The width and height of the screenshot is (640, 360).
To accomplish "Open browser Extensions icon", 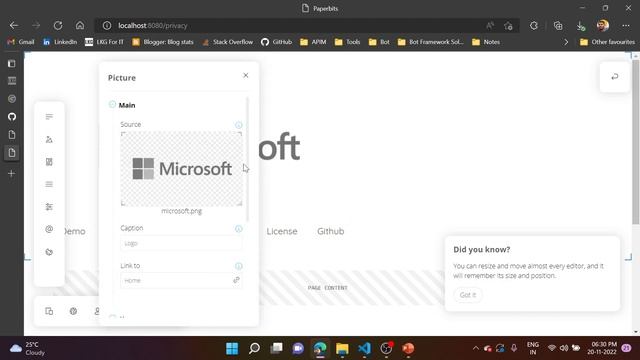I will [x=534, y=25].
